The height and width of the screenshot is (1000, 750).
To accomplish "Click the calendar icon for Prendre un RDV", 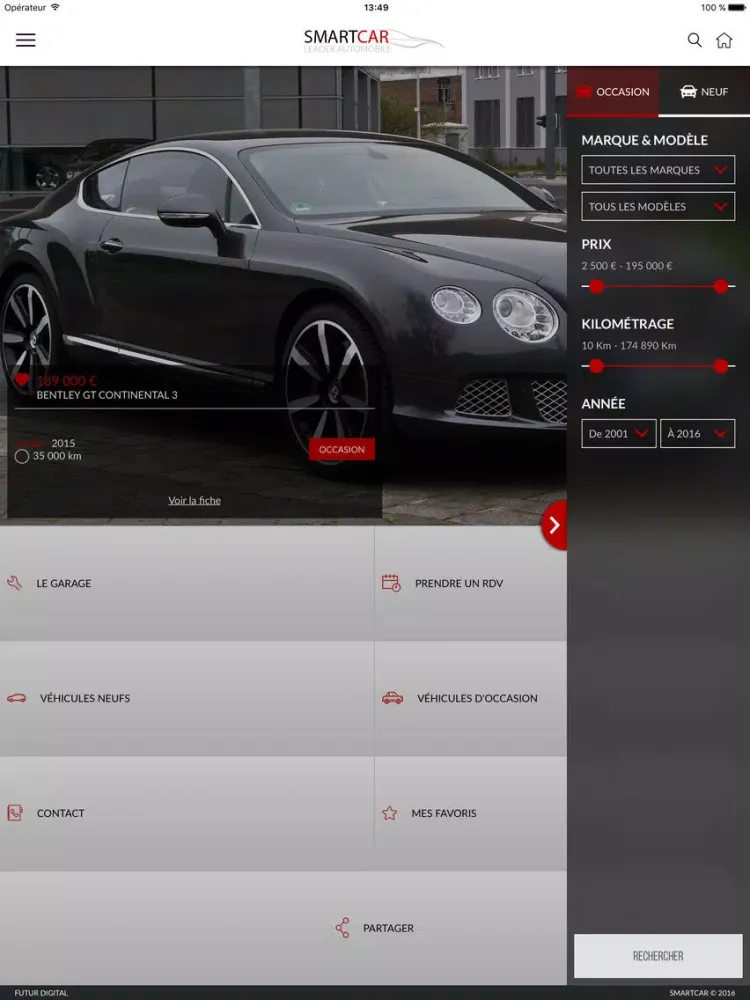I will click(x=391, y=582).
